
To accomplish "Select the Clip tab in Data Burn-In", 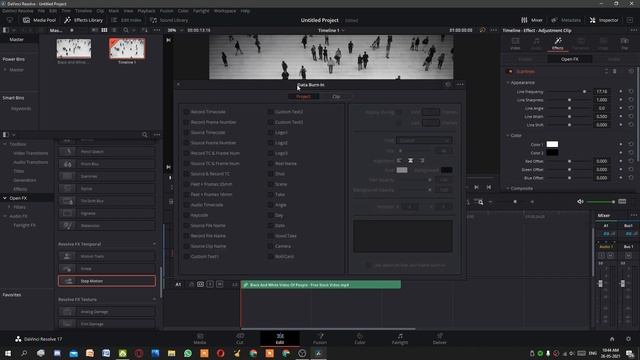I will pyautogui.click(x=336, y=96).
